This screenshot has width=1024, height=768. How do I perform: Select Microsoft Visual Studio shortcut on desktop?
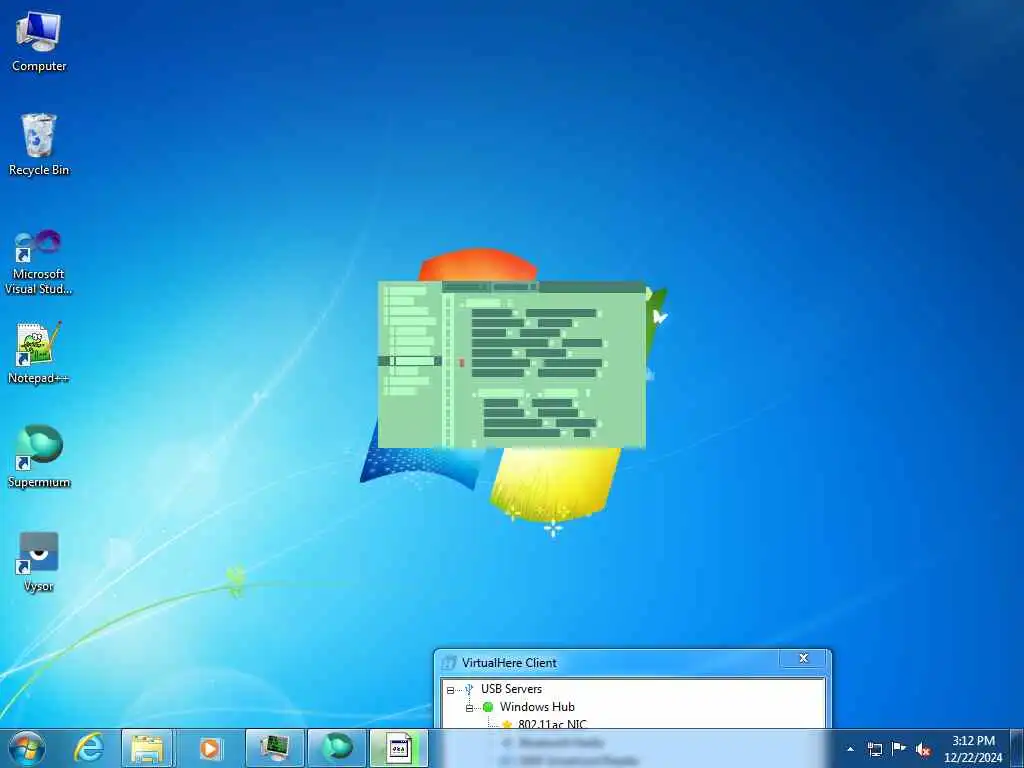pyautogui.click(x=39, y=263)
